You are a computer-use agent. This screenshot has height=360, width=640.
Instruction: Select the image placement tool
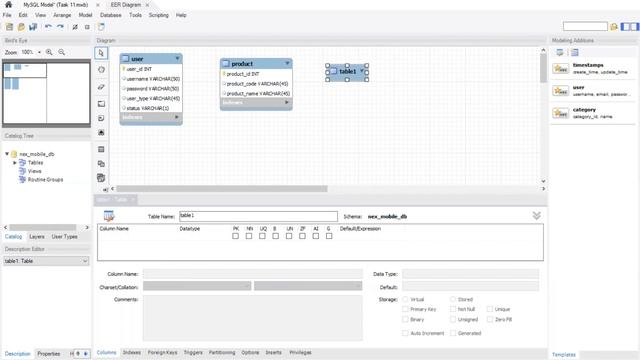102,133
